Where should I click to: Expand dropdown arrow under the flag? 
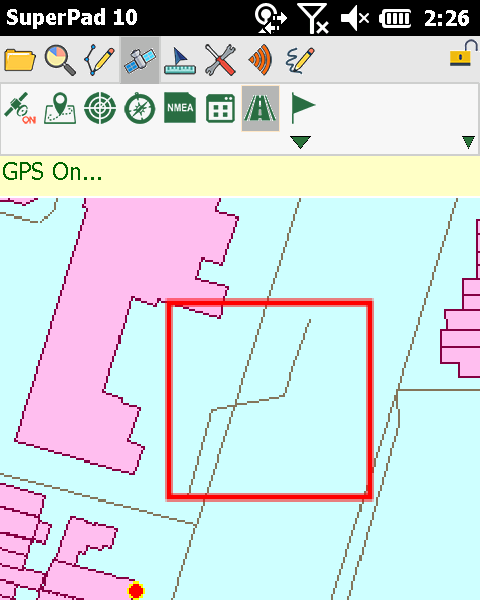pyautogui.click(x=300, y=142)
